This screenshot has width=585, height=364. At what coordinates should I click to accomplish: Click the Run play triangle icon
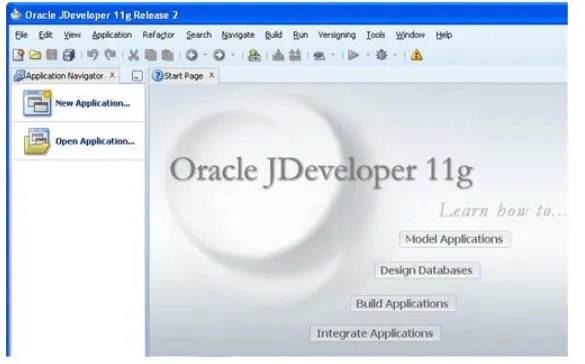click(x=353, y=55)
